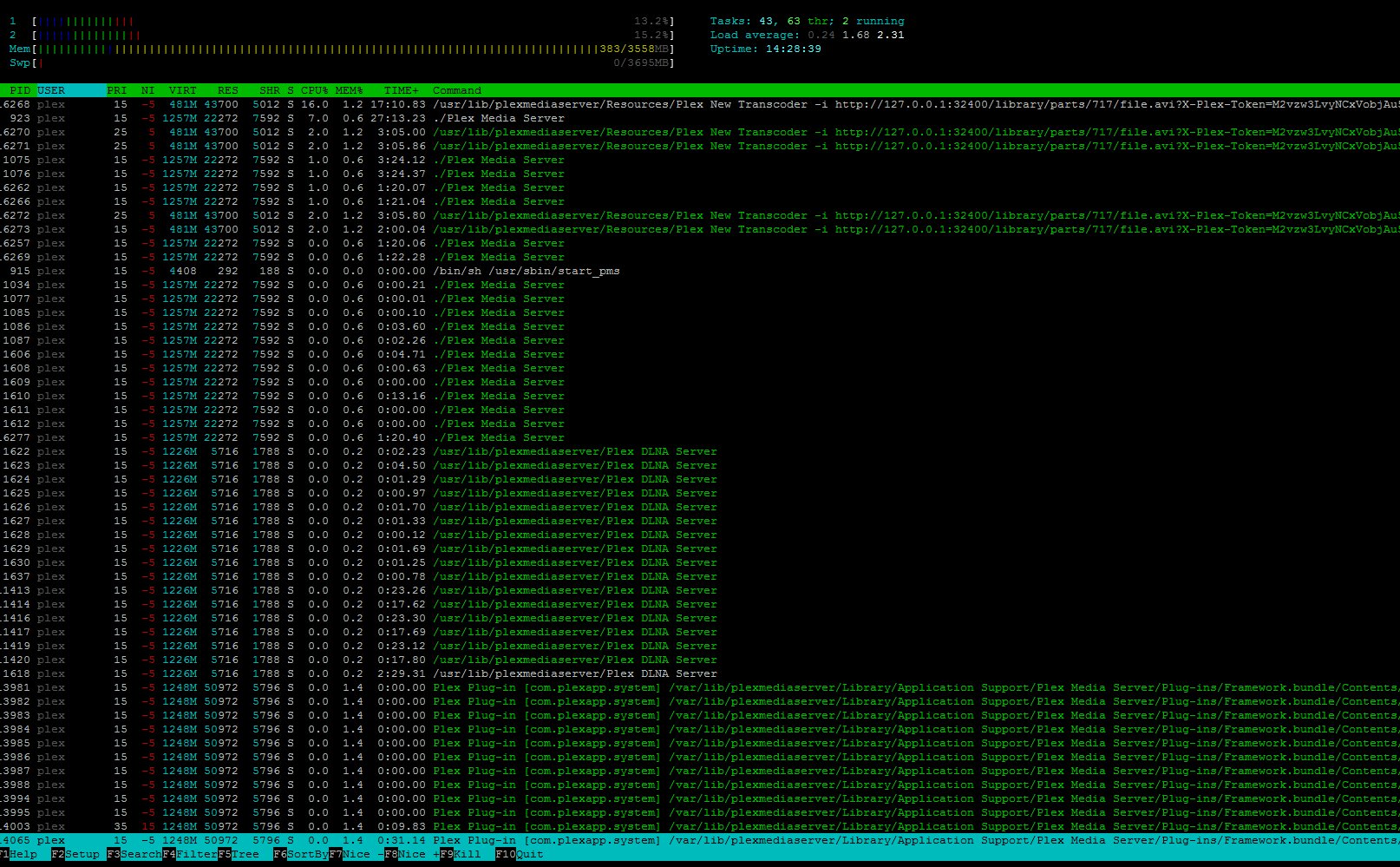Activate the F4 Filter option
Viewport: 1400px width, 867px height.
(x=190, y=854)
